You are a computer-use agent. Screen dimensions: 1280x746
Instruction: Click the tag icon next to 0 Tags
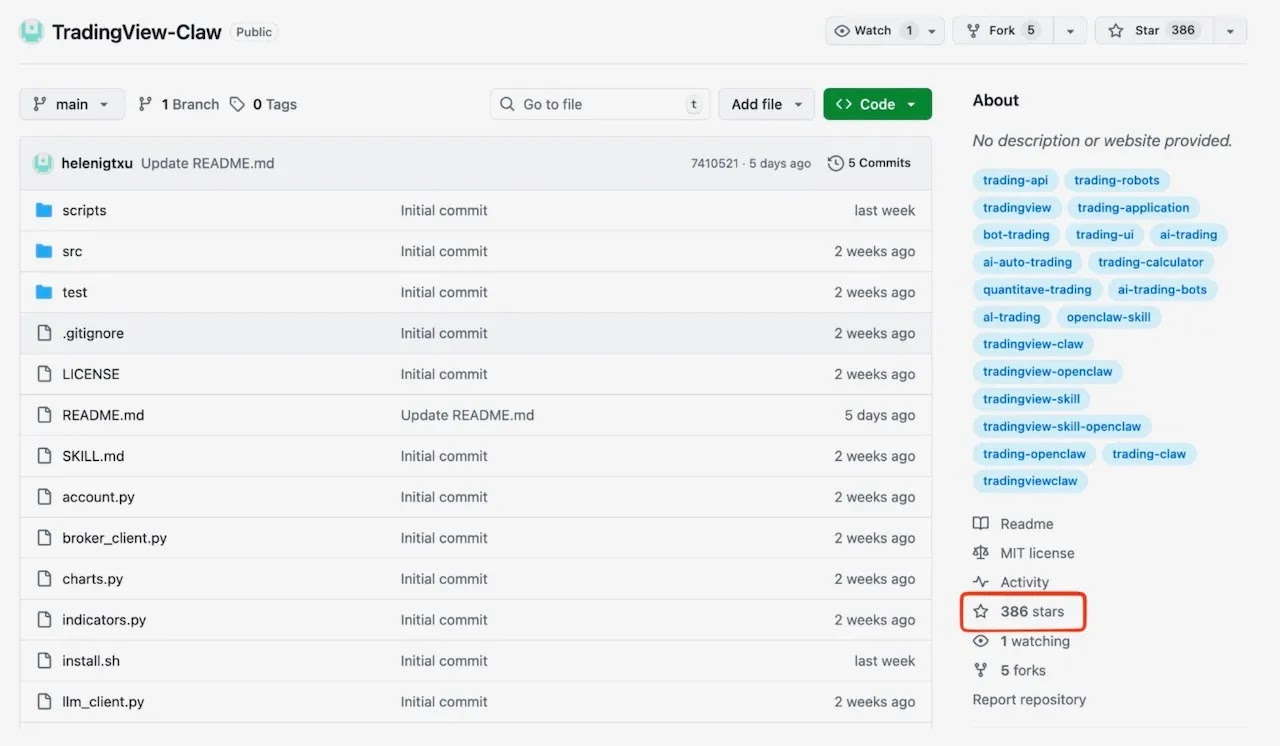tap(237, 104)
